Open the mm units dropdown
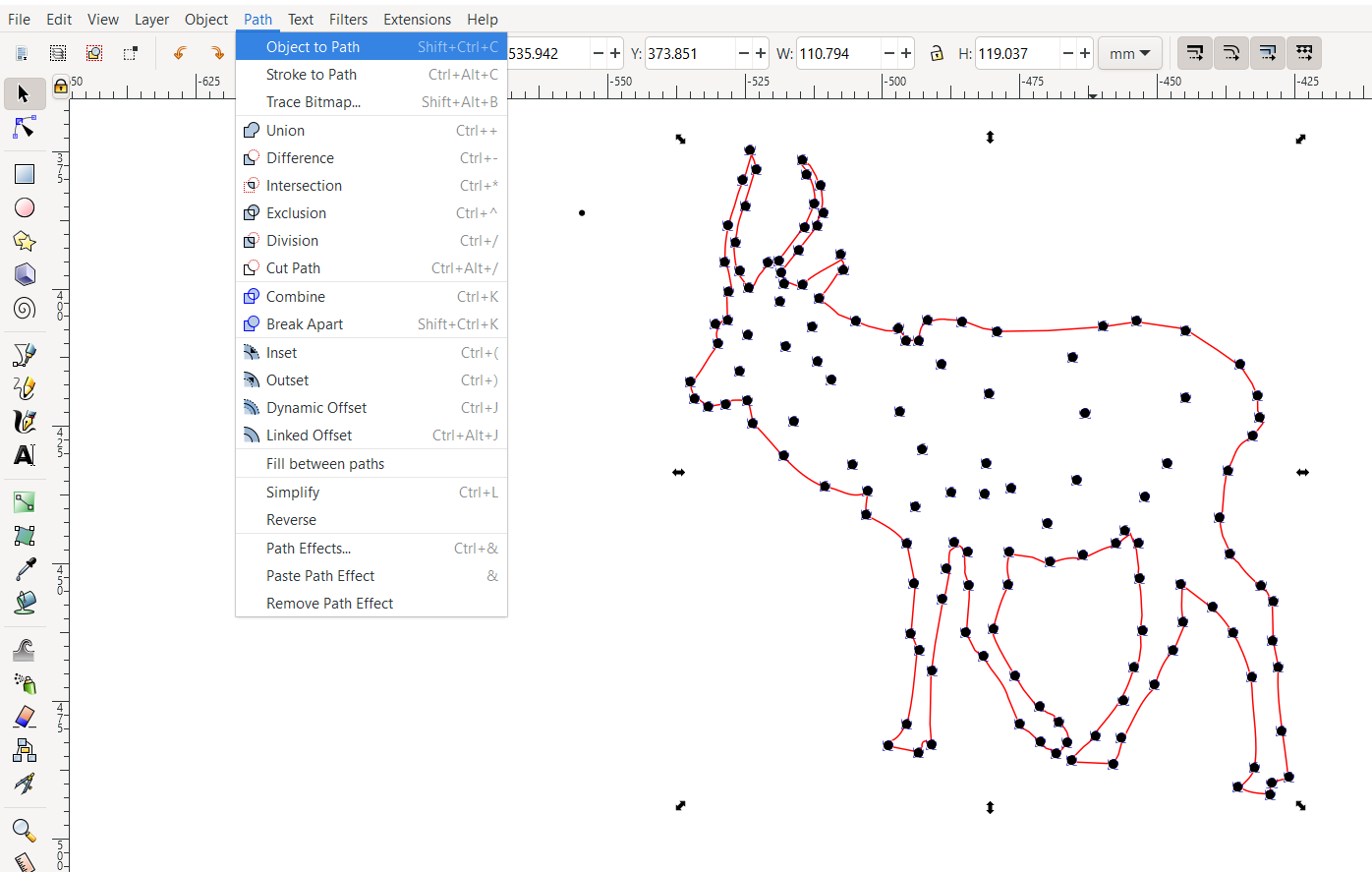The height and width of the screenshot is (872, 1372). [x=1130, y=53]
